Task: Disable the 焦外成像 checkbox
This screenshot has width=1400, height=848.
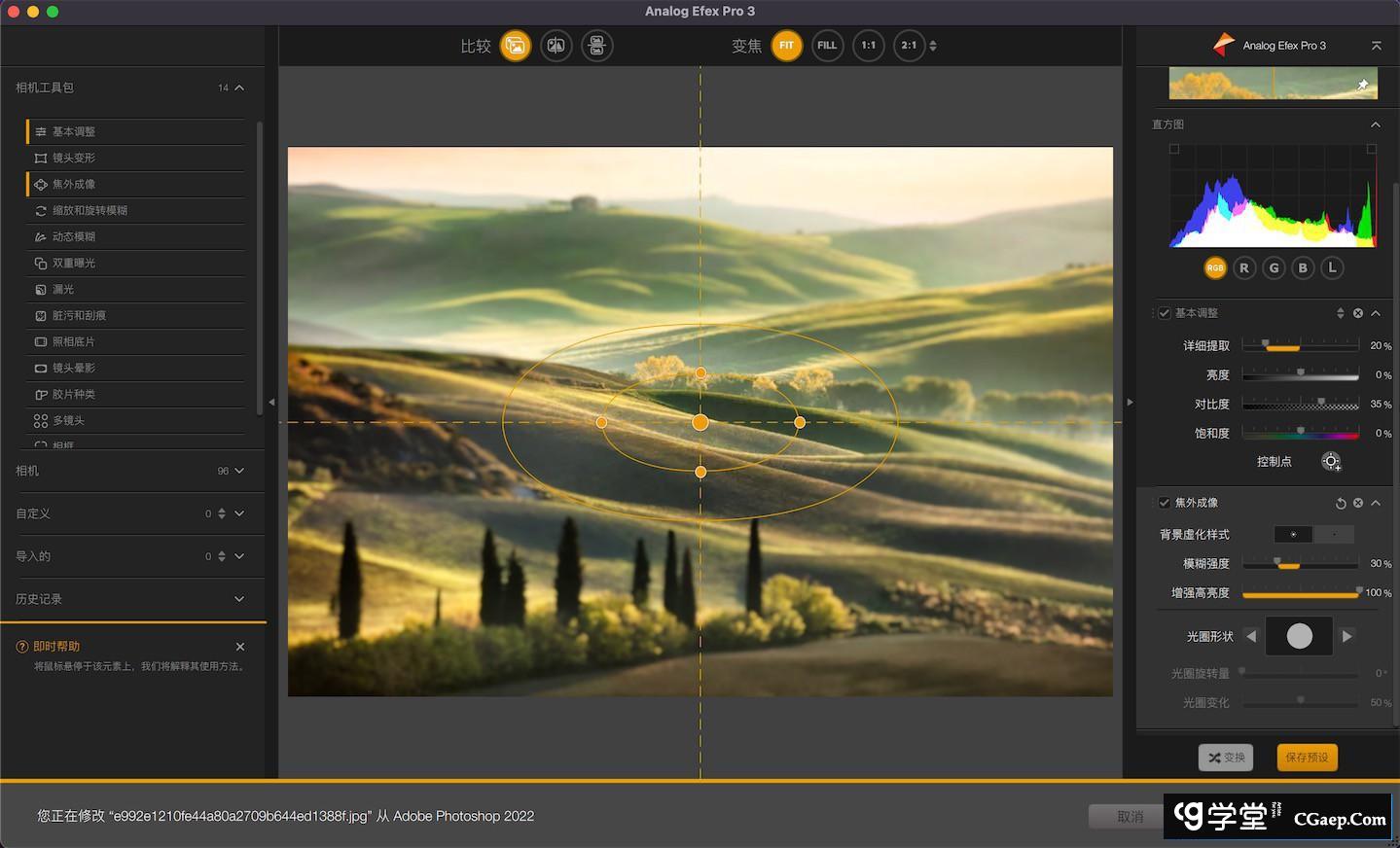Action: coord(1165,503)
